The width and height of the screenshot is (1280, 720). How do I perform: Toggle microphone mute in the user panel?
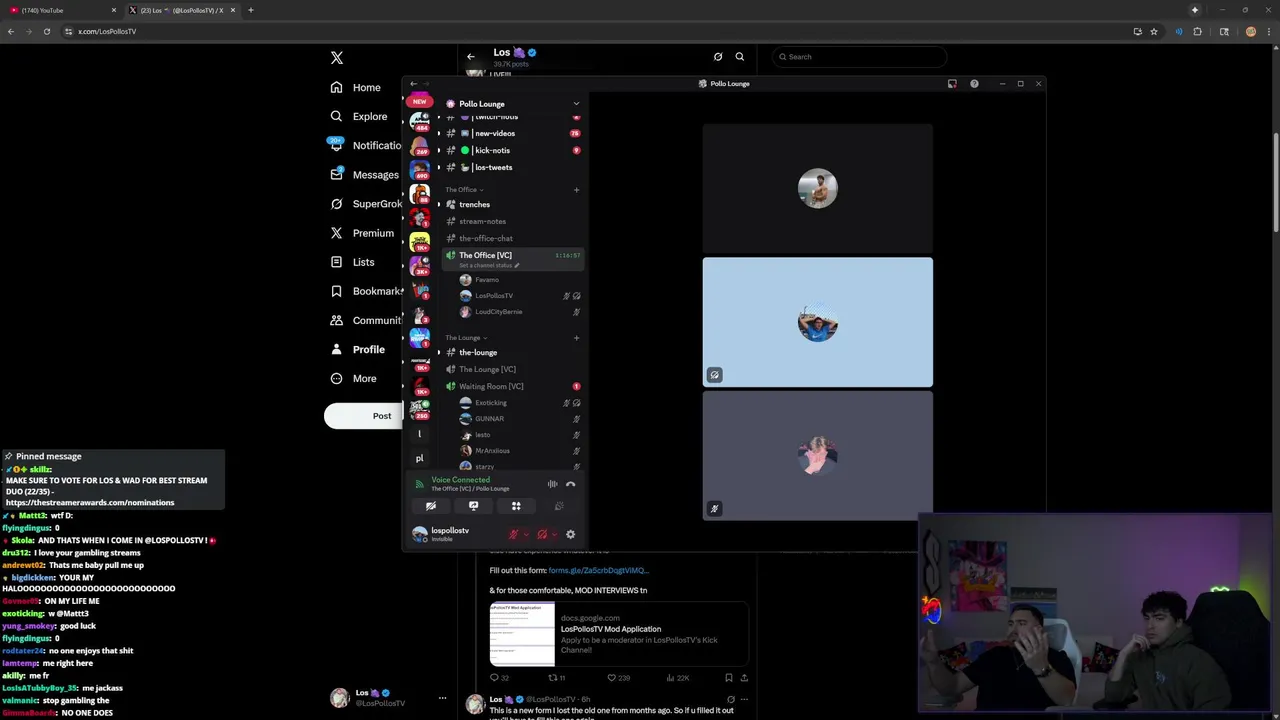514,535
